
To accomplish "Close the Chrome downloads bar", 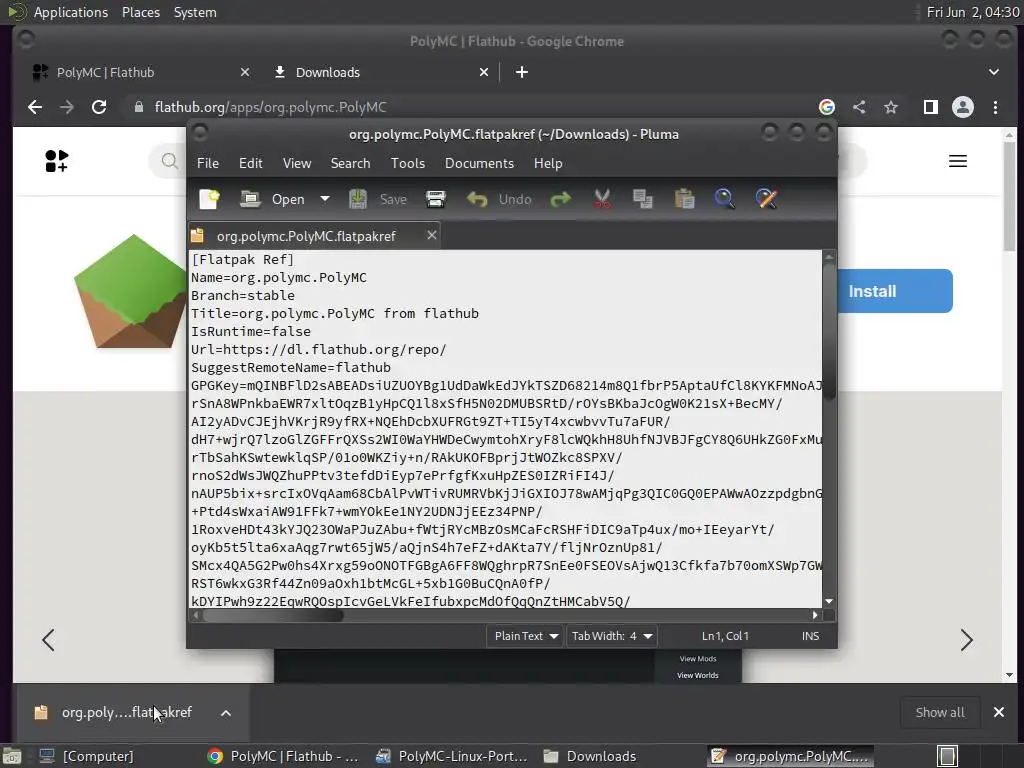I will tap(999, 712).
